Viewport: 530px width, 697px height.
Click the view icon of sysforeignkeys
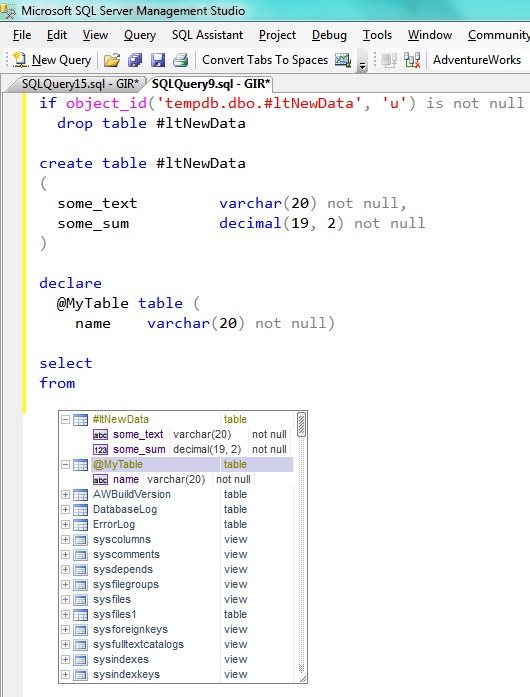pos(80,630)
